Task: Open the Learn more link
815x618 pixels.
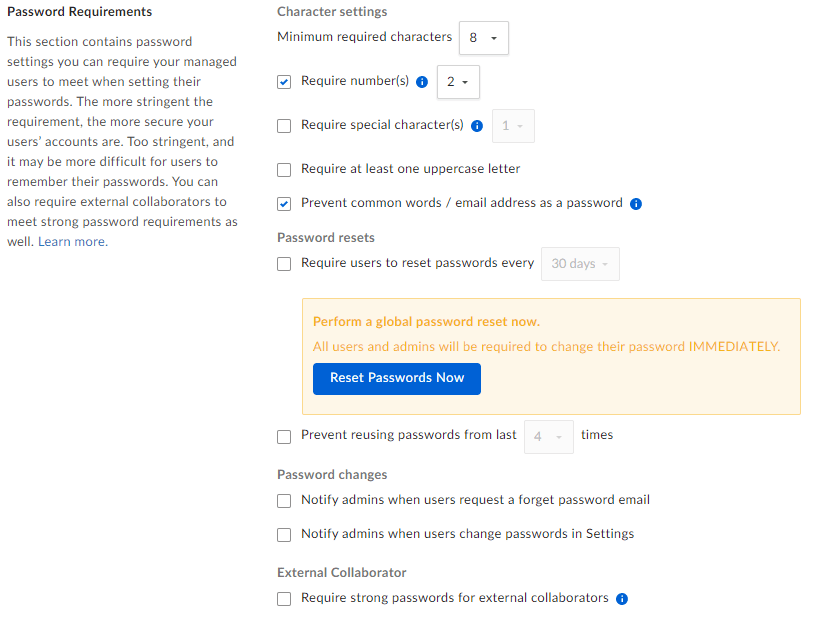Action: coord(71,241)
